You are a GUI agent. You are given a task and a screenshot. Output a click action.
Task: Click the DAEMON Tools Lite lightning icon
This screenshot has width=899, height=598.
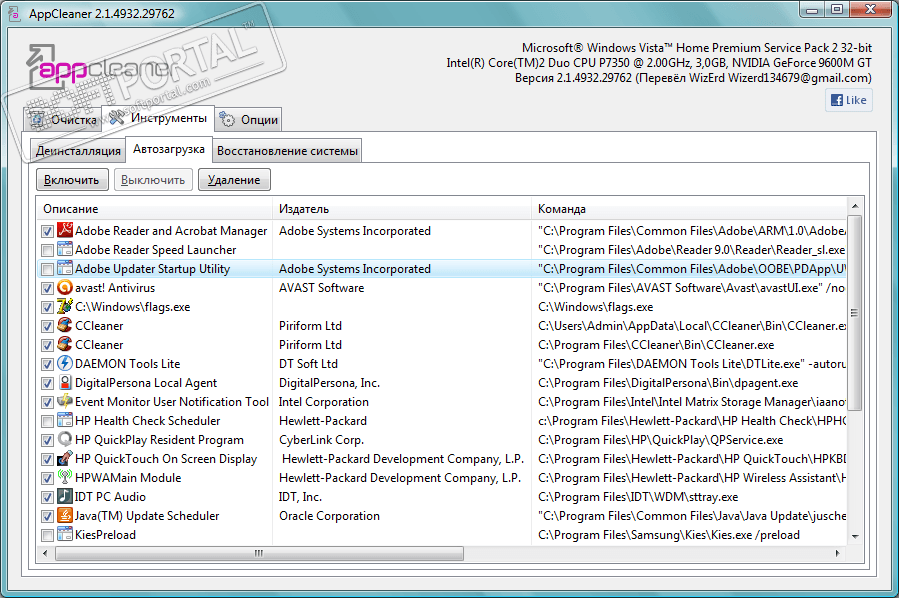coord(65,363)
